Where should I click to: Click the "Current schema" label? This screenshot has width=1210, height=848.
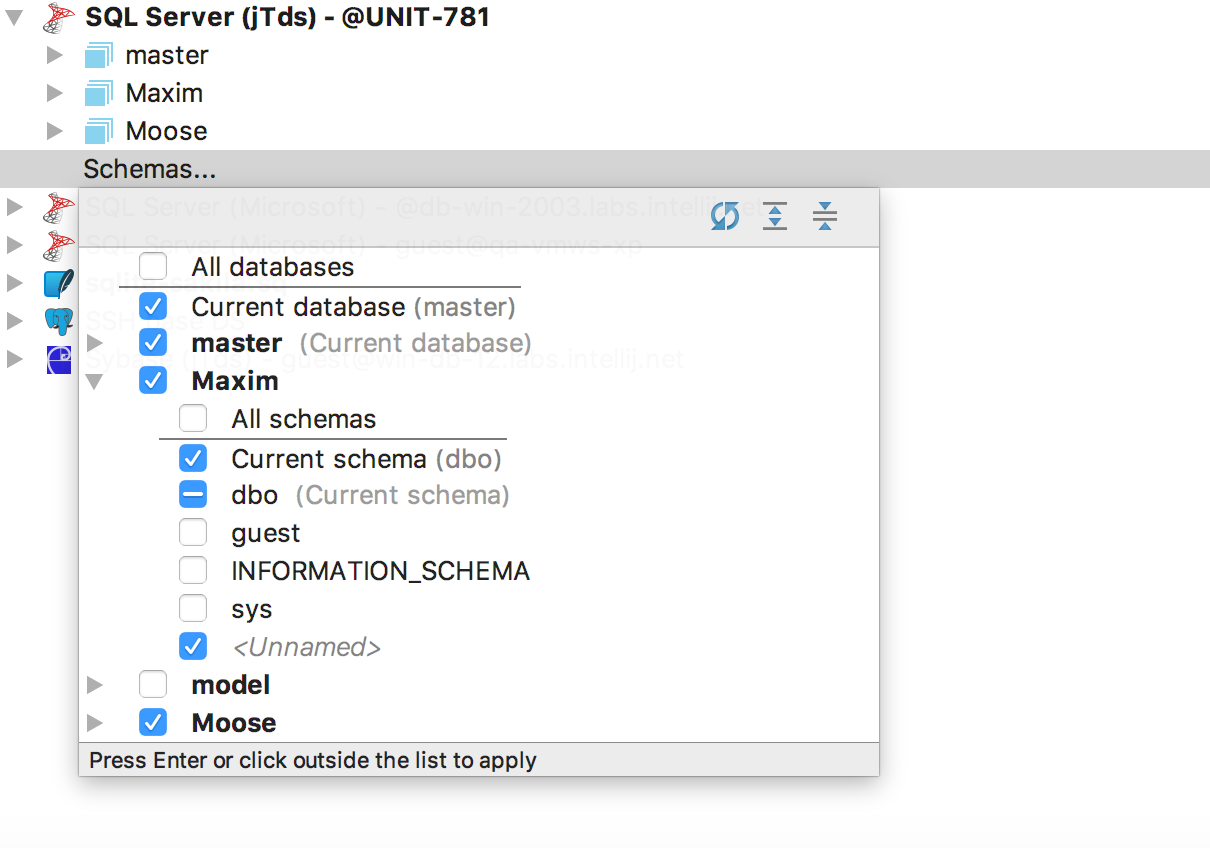coord(329,459)
